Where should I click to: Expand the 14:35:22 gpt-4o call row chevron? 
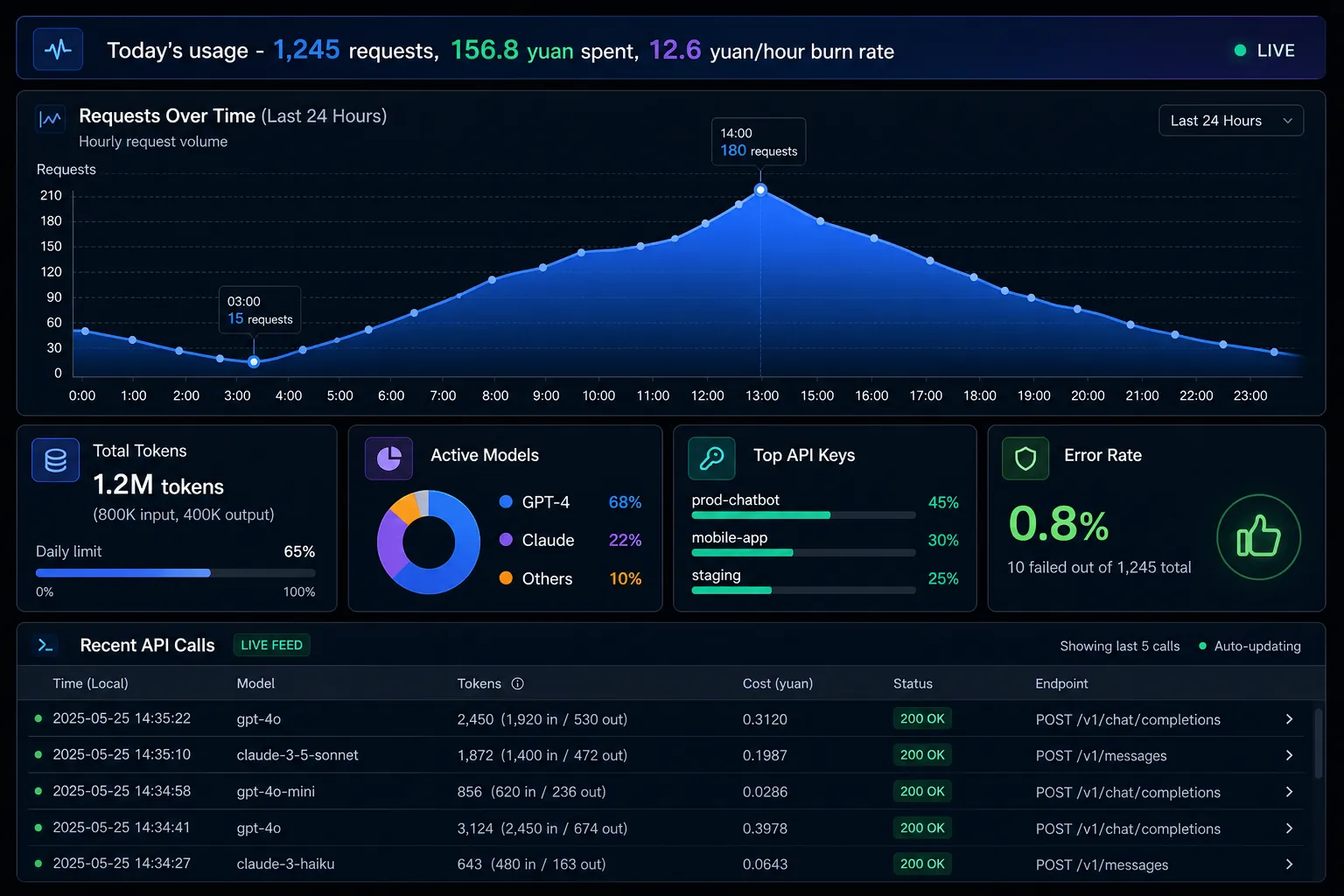(1289, 719)
